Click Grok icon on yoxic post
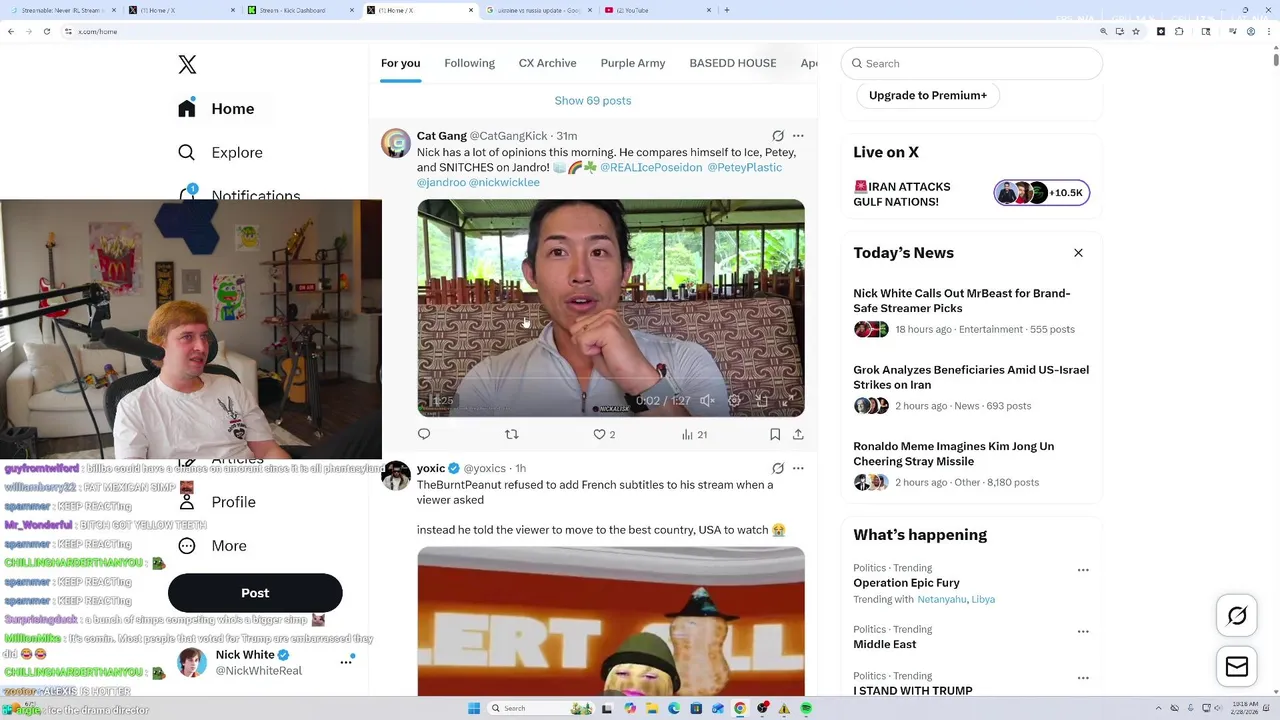Viewport: 1280px width, 720px height. click(778, 468)
